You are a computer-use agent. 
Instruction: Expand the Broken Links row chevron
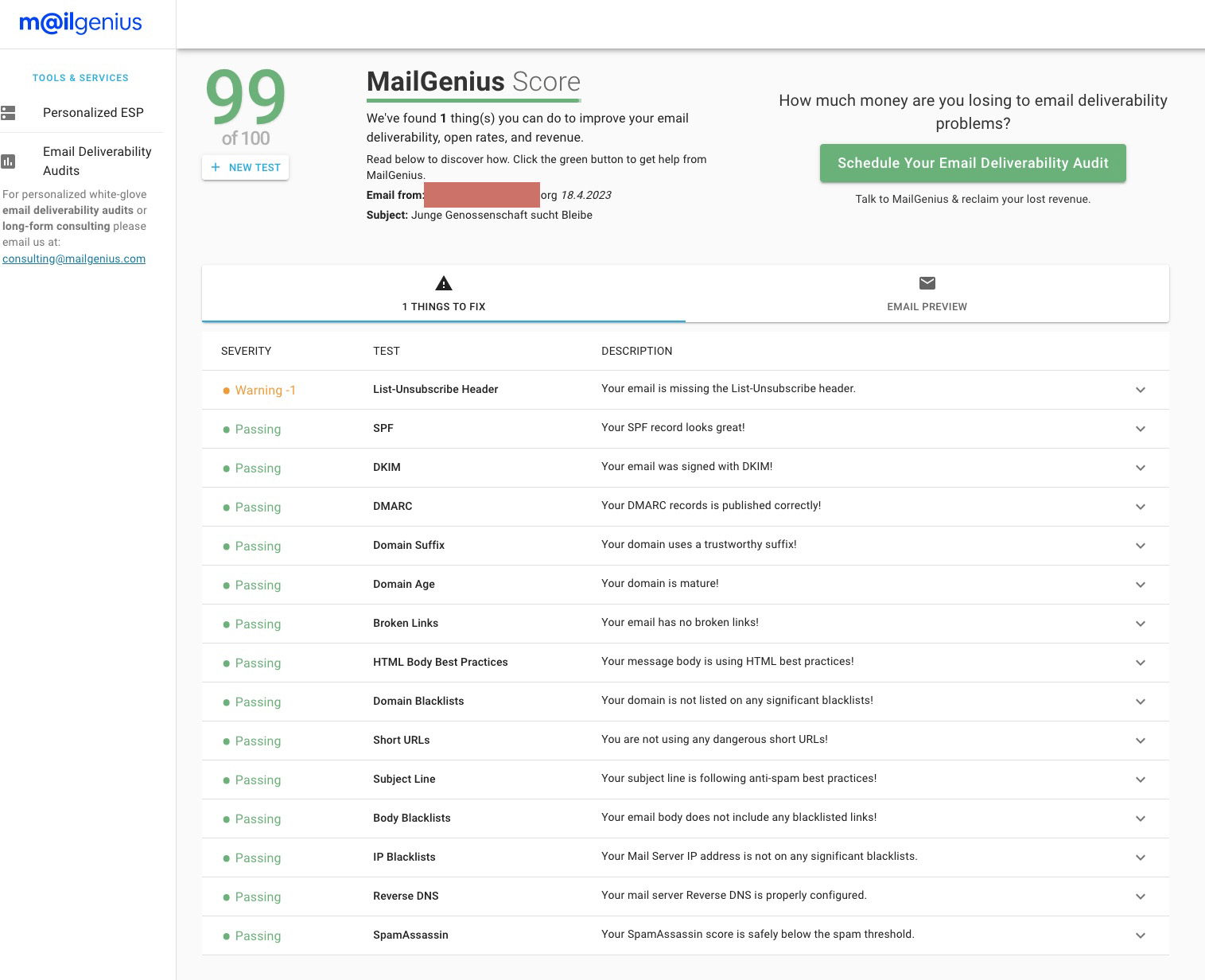click(x=1141, y=624)
